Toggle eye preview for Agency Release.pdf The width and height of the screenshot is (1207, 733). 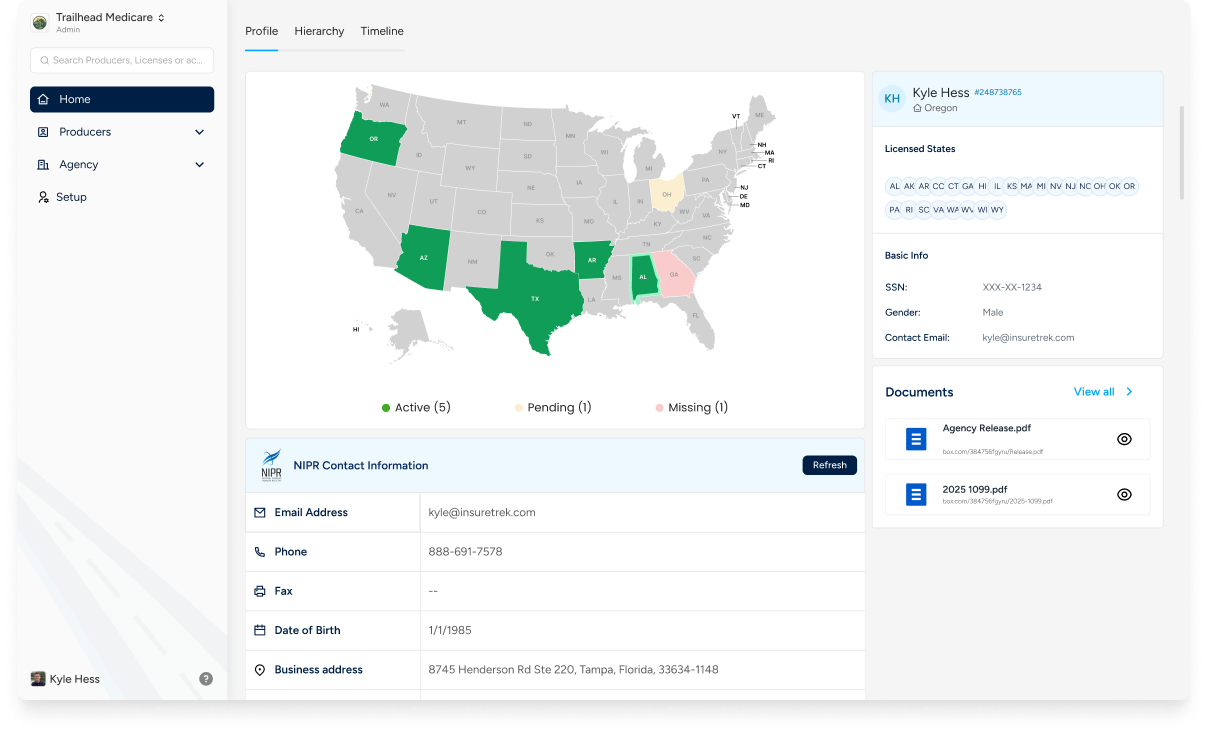pos(1124,439)
